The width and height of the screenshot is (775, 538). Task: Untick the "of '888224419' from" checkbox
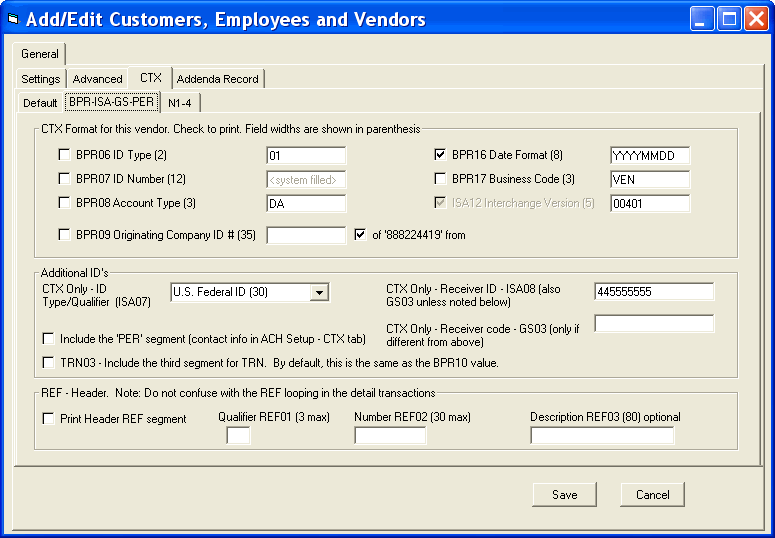click(360, 234)
